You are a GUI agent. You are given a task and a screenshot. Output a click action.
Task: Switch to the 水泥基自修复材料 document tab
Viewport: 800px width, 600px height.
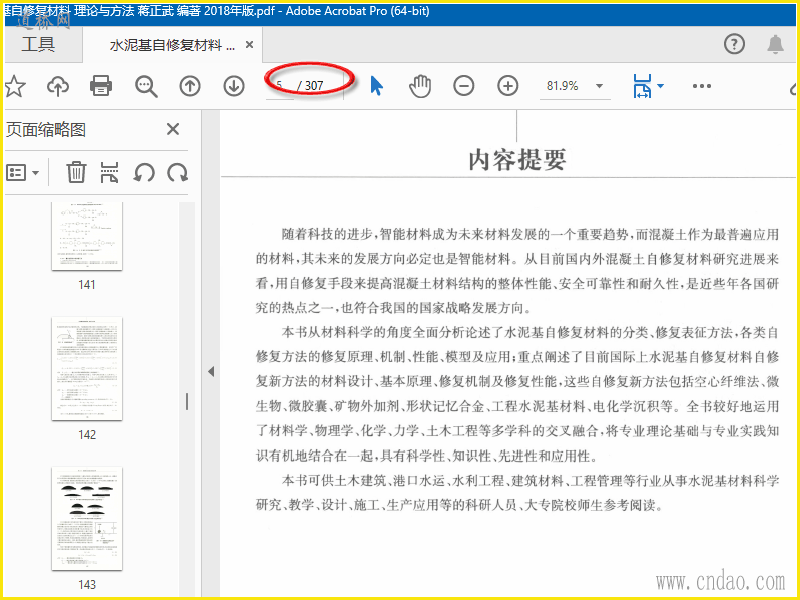172,45
